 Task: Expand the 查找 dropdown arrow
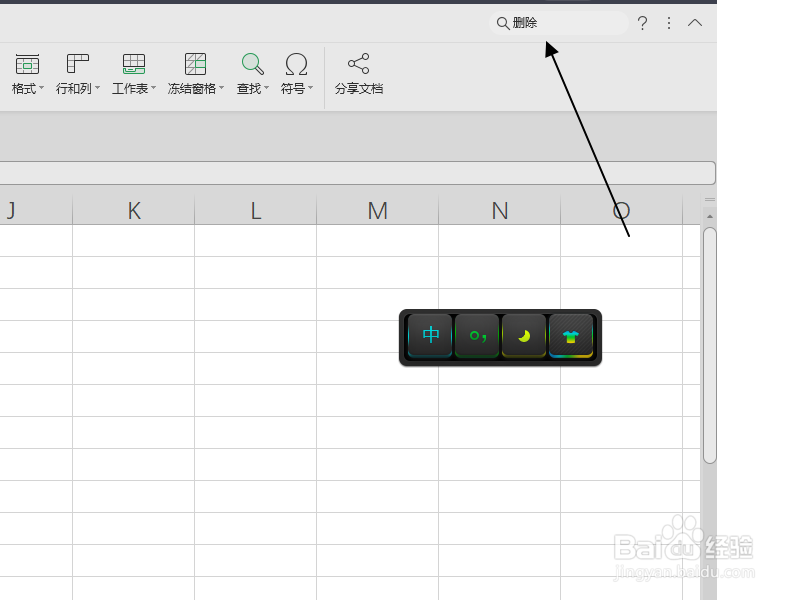pos(266,88)
